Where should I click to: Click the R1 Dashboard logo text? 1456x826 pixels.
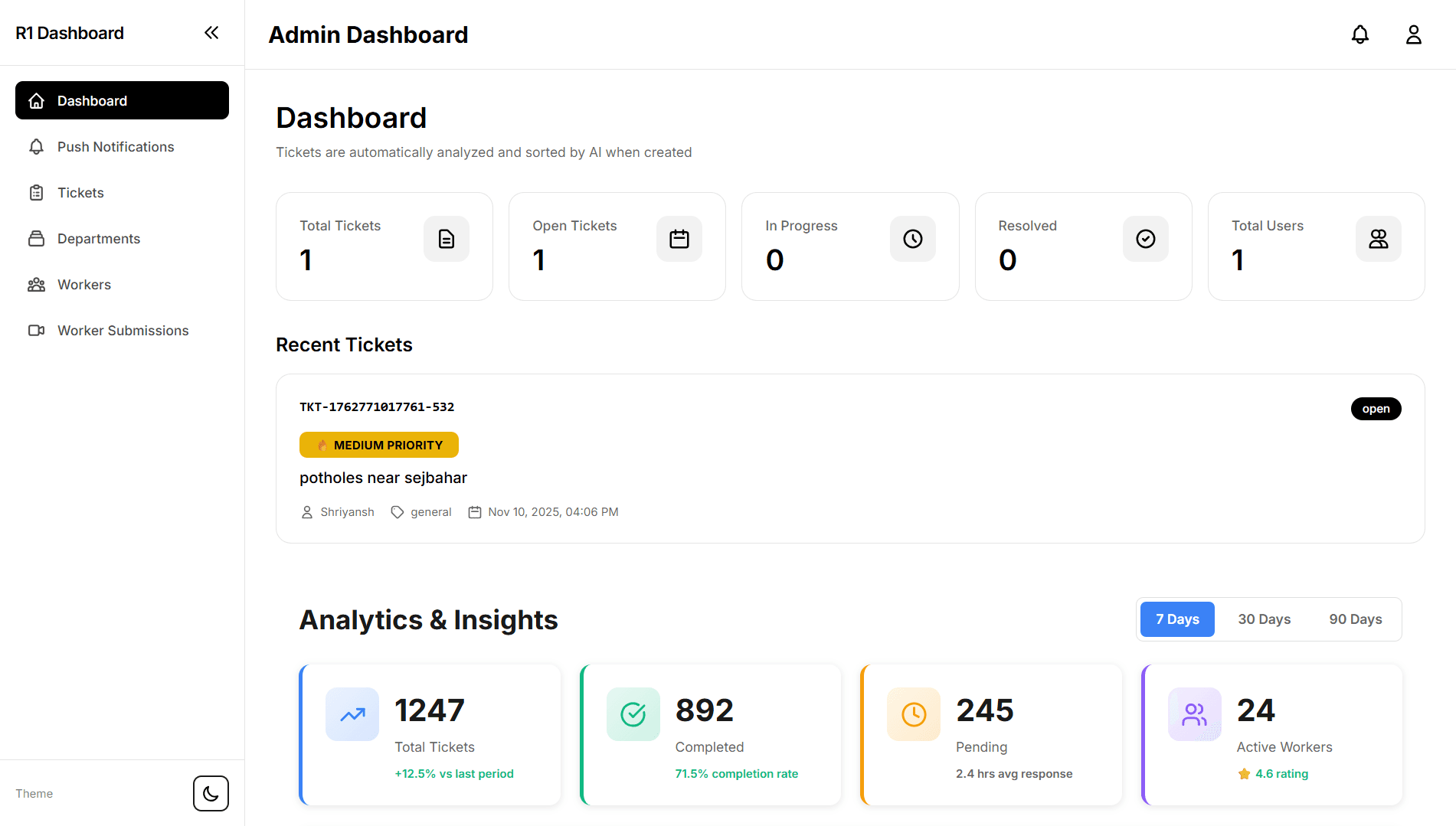pyautogui.click(x=70, y=33)
